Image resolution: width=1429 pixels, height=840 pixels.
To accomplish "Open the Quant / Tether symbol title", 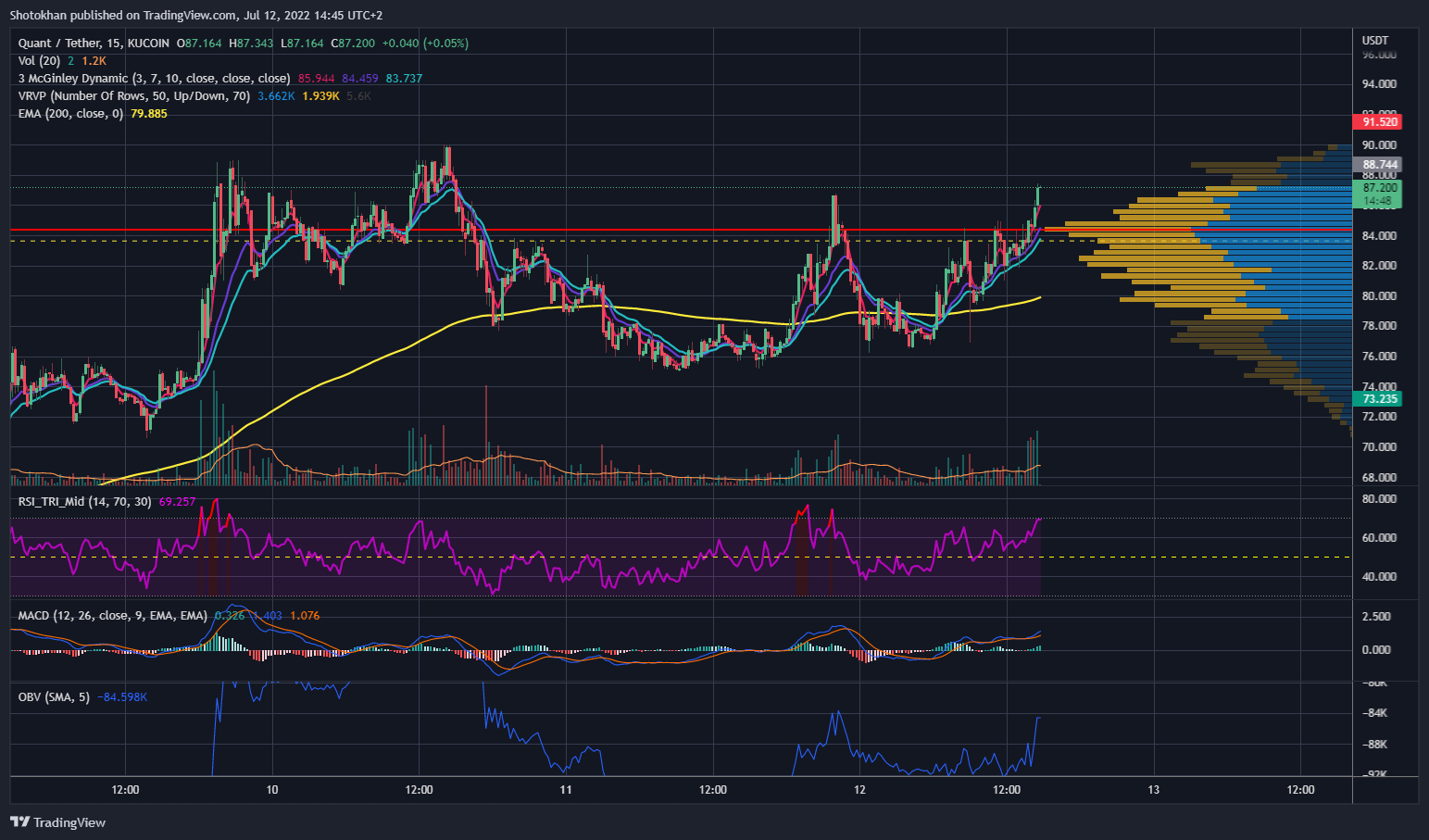I will tap(94, 44).
